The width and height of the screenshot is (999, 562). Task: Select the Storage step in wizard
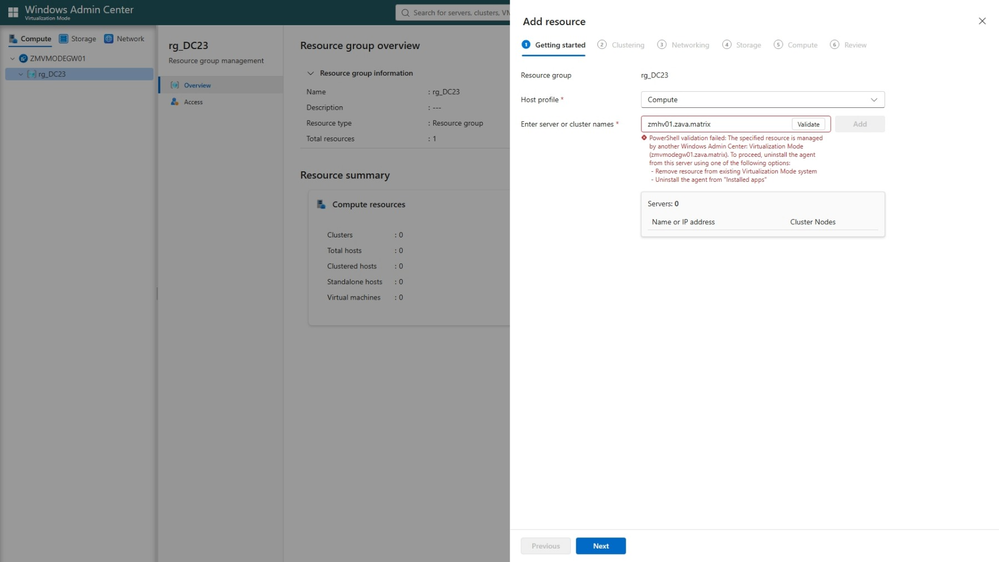tap(742, 45)
